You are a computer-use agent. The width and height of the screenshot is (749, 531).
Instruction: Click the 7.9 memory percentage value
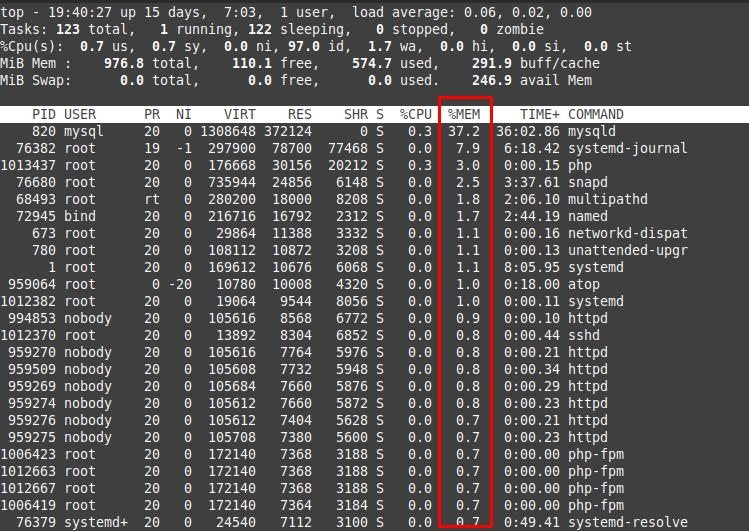[468, 149]
